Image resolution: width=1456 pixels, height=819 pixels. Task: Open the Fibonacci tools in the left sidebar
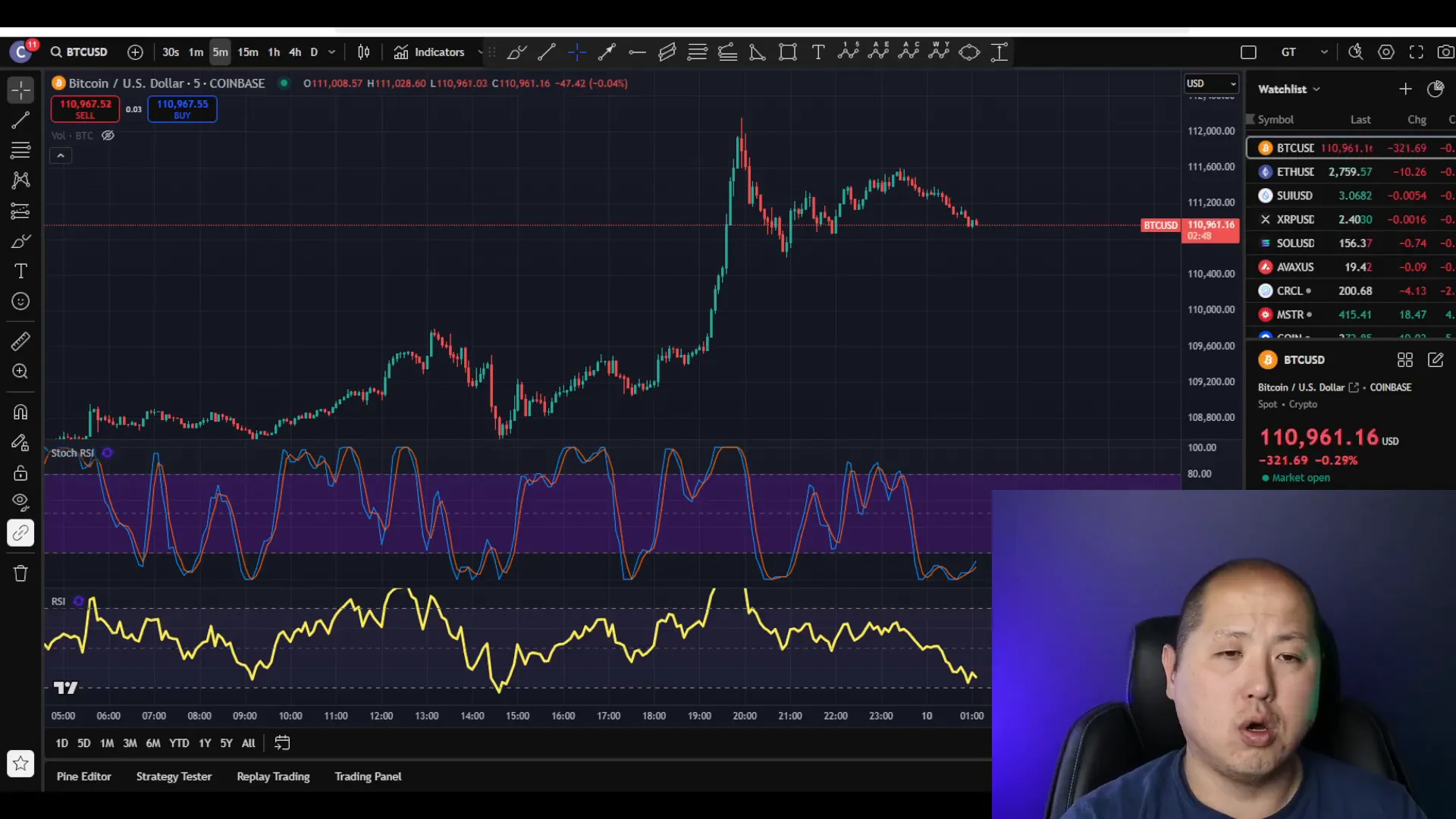(x=20, y=150)
